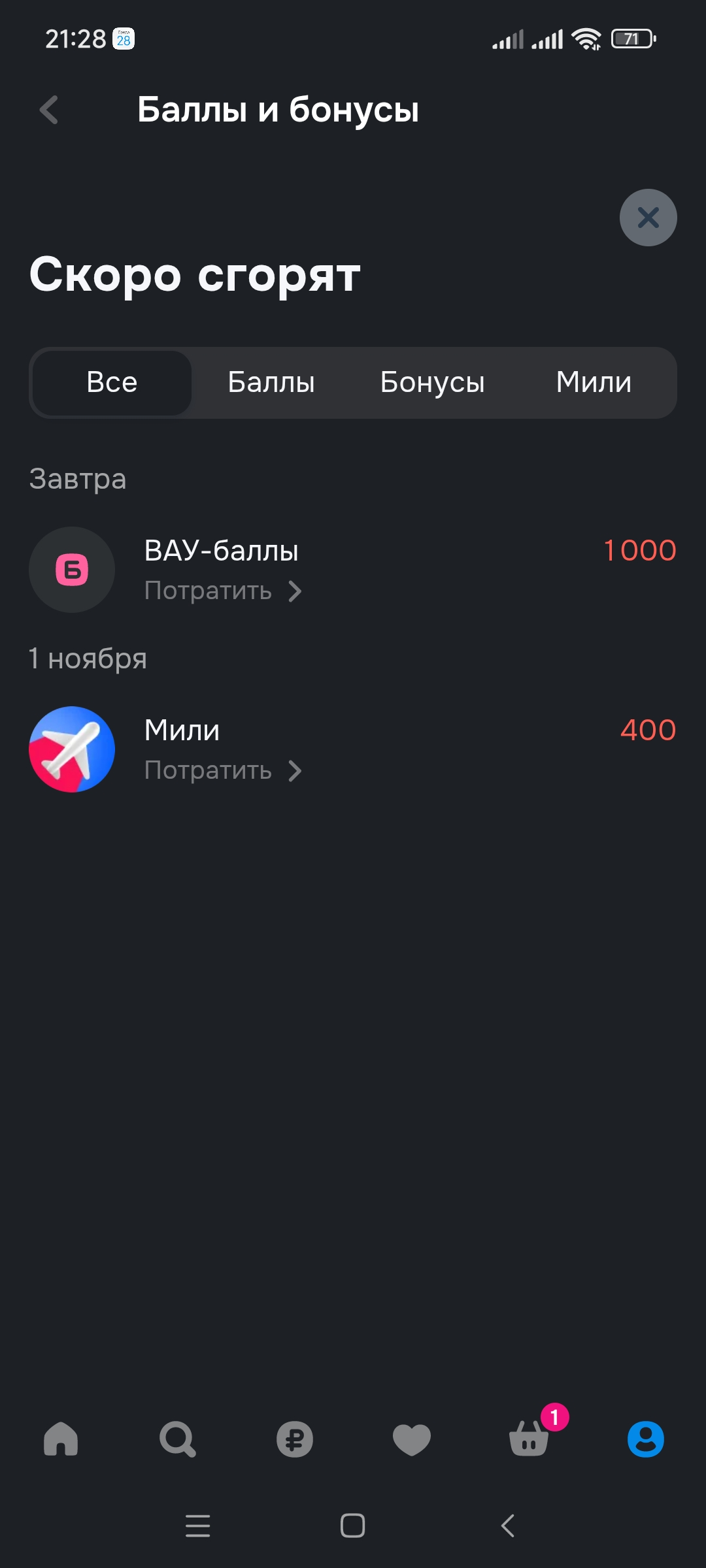Switch to the Бонусы tab

433,383
